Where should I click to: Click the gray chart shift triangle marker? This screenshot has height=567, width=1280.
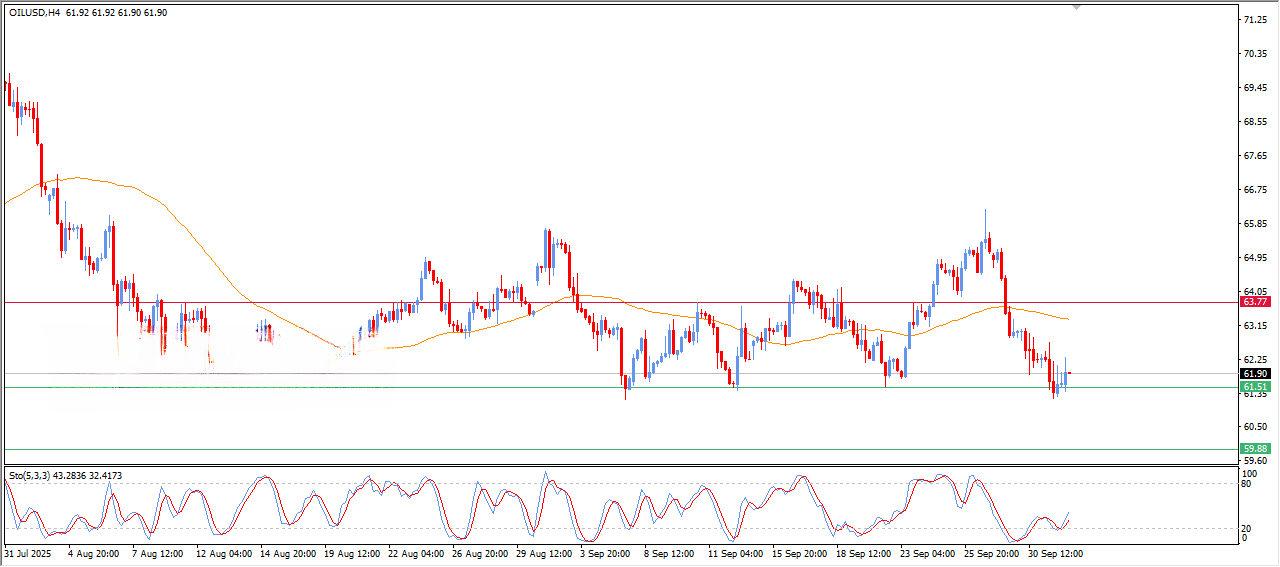pos(1076,7)
